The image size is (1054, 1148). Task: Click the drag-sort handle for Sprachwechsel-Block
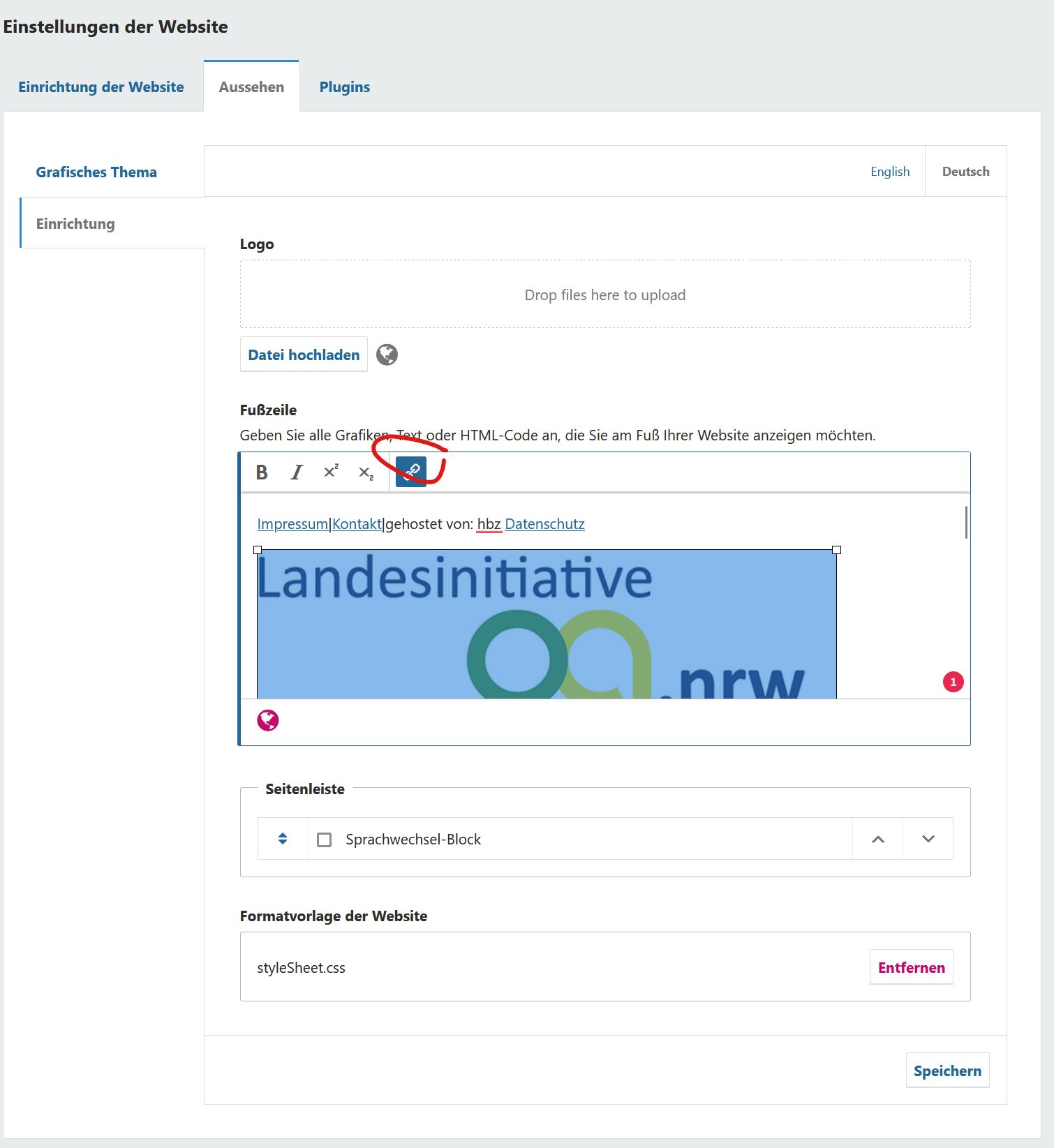283,839
